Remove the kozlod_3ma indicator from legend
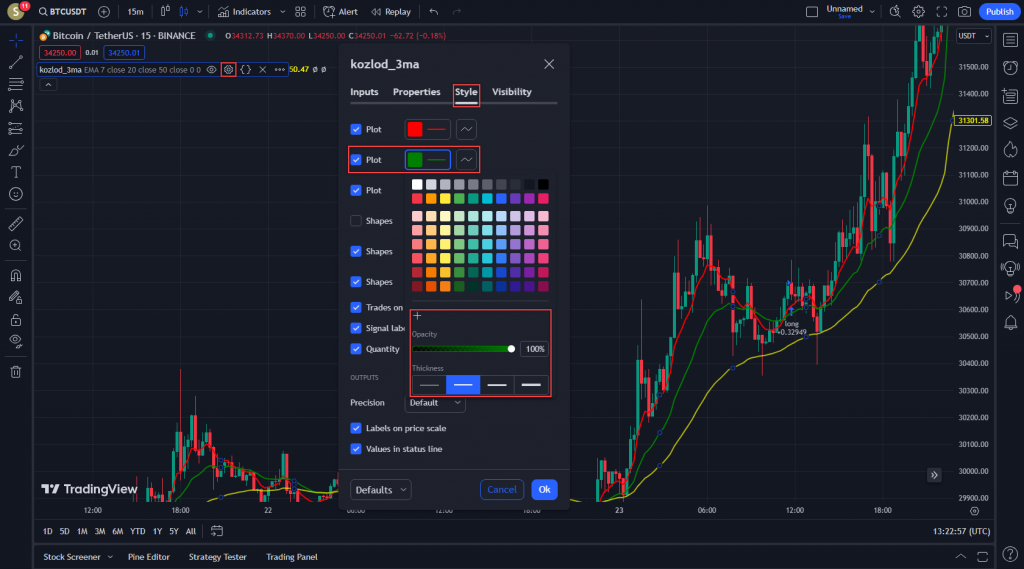 (x=263, y=69)
